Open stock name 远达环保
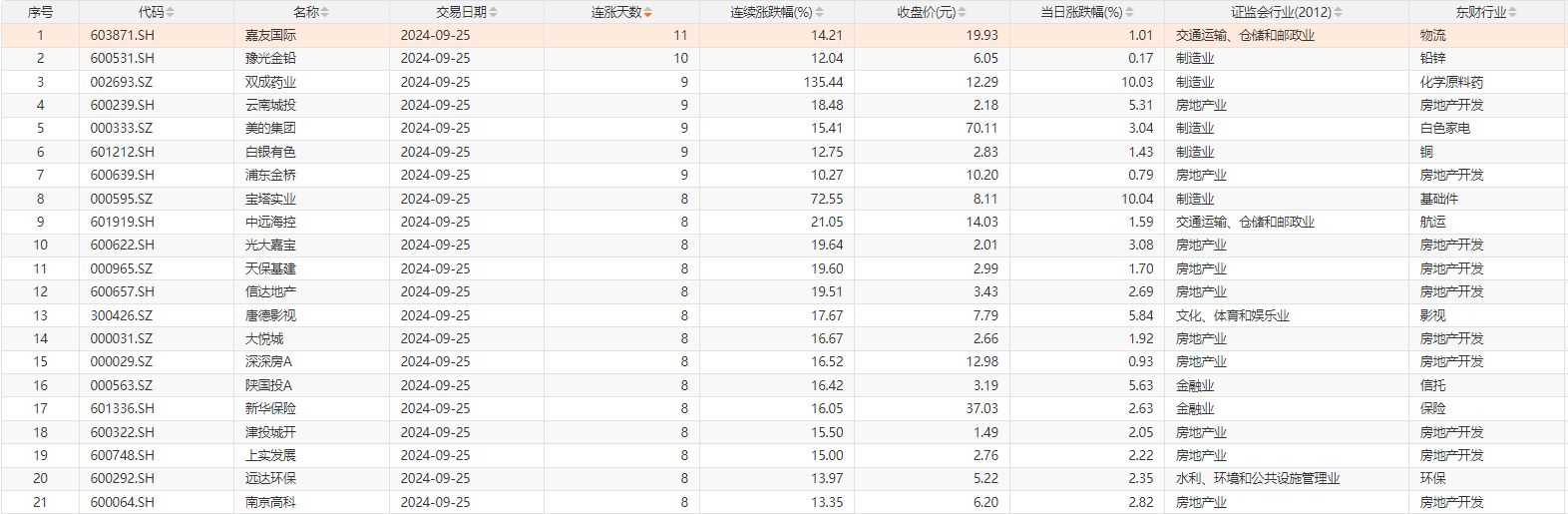The image size is (1568, 514). tap(270, 478)
